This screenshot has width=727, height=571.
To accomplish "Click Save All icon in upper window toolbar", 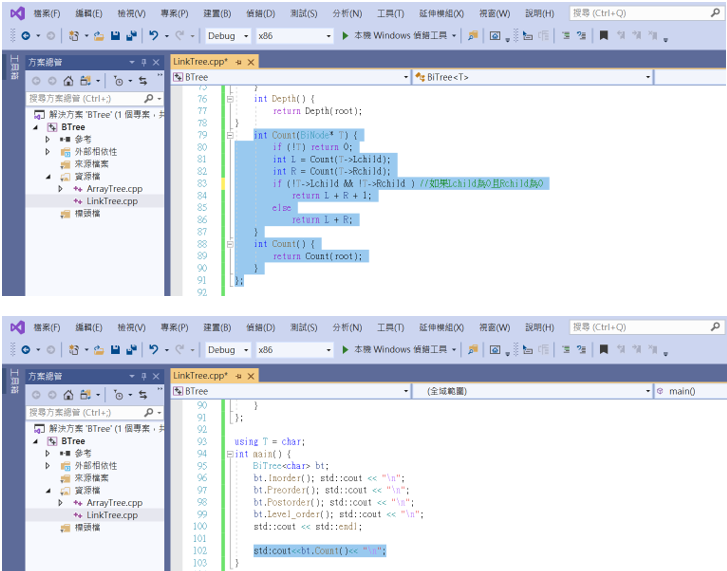I will point(131,36).
